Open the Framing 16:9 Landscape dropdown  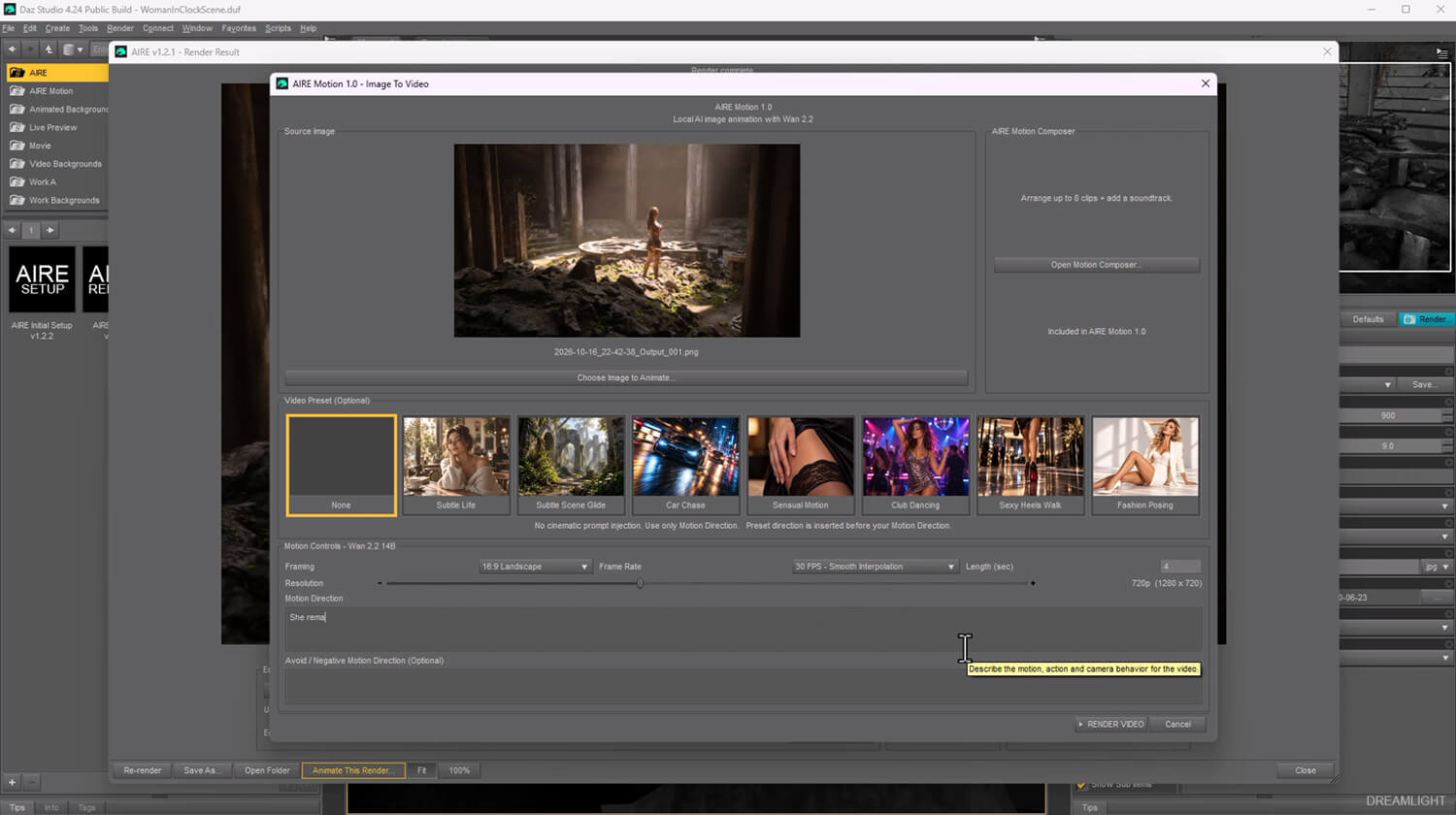pos(535,567)
